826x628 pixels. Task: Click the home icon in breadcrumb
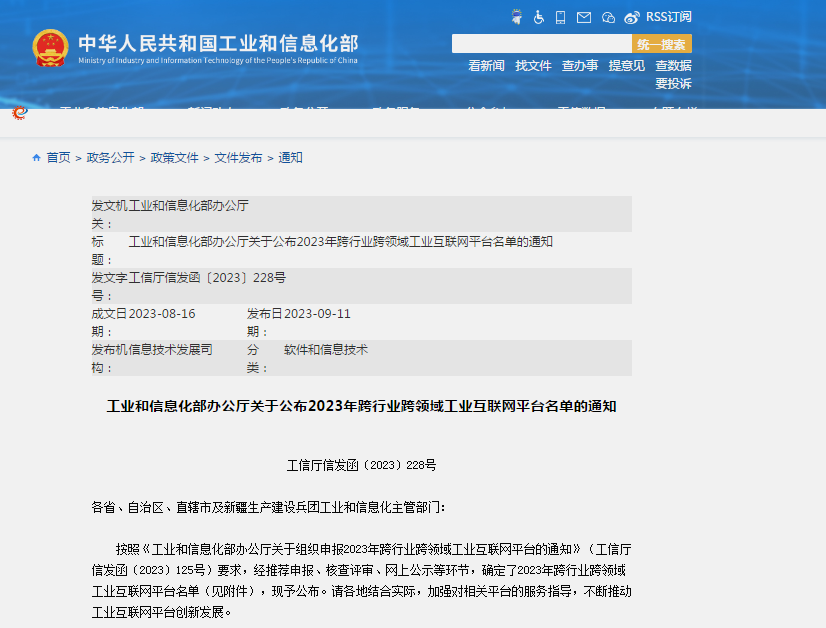37,158
